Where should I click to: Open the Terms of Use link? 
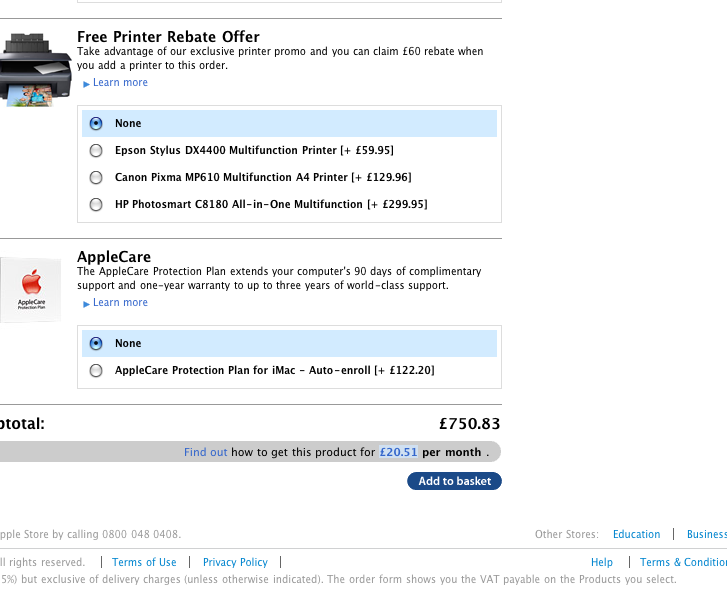pos(144,562)
